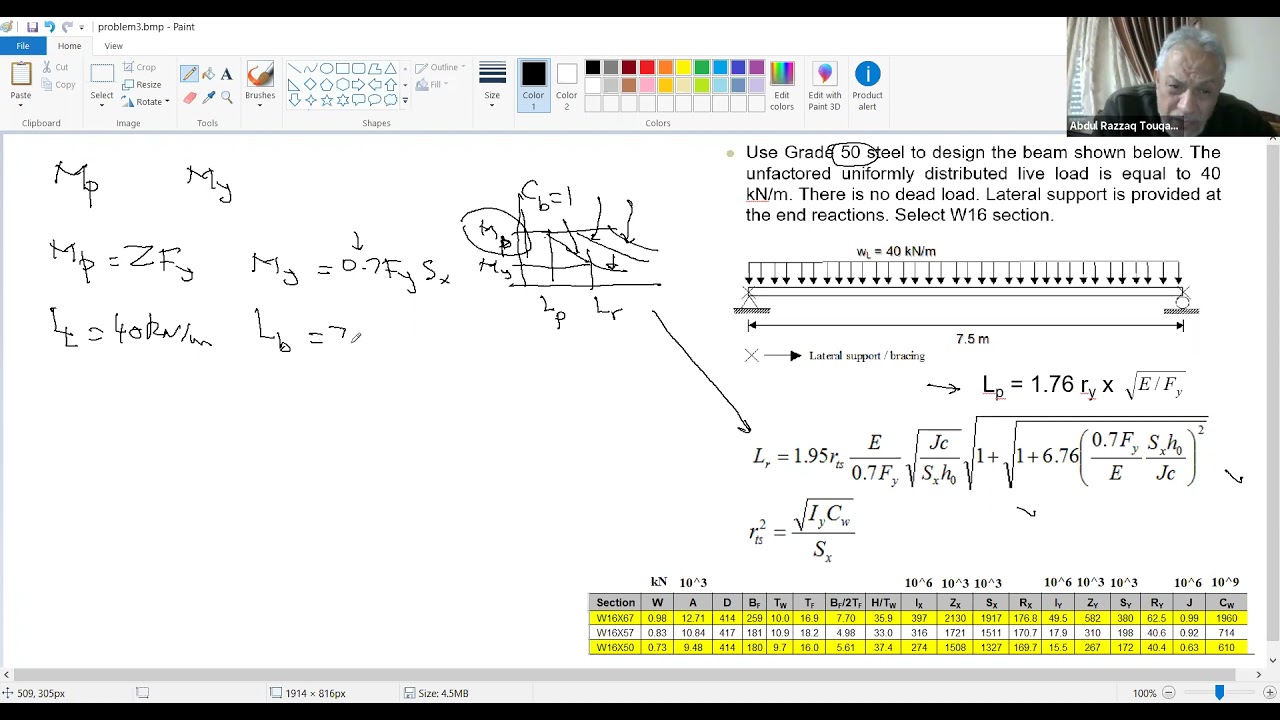Expand the Shapes gallery more arrow

pyautogui.click(x=404, y=101)
